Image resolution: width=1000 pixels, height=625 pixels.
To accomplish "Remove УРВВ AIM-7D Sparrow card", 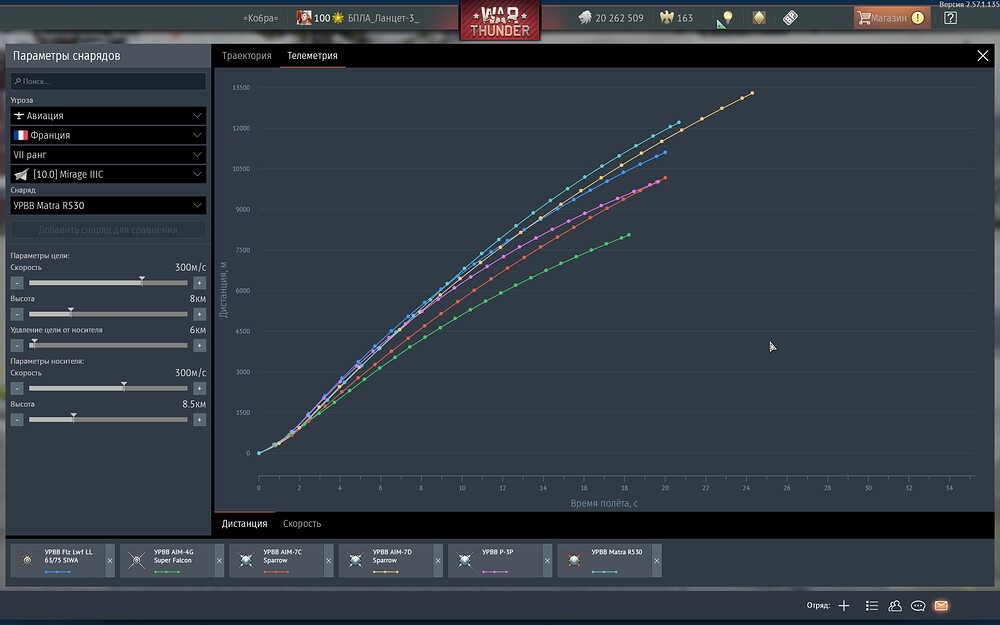I will point(438,561).
